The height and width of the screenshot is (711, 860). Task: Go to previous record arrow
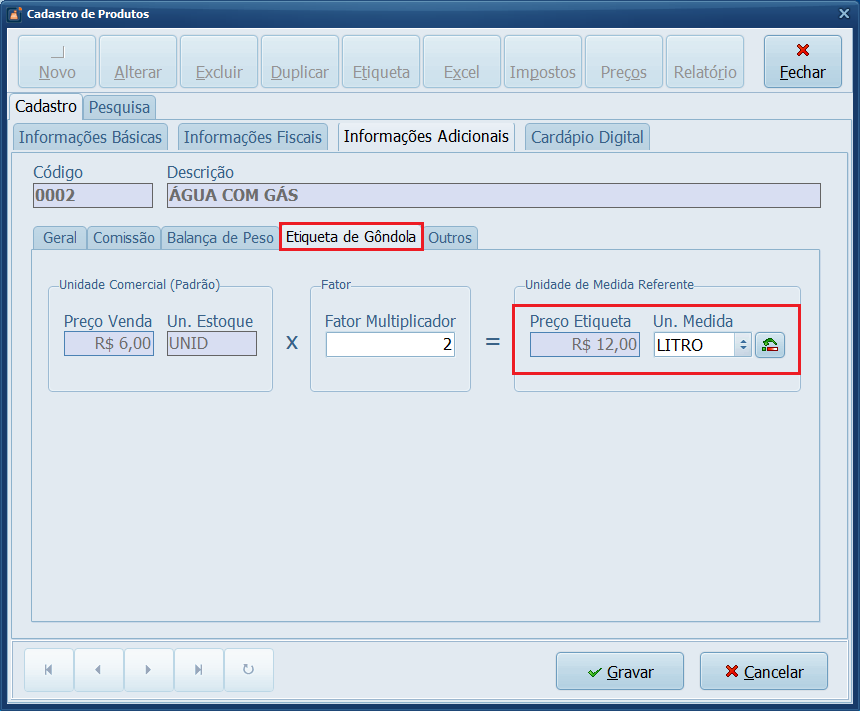(98, 670)
